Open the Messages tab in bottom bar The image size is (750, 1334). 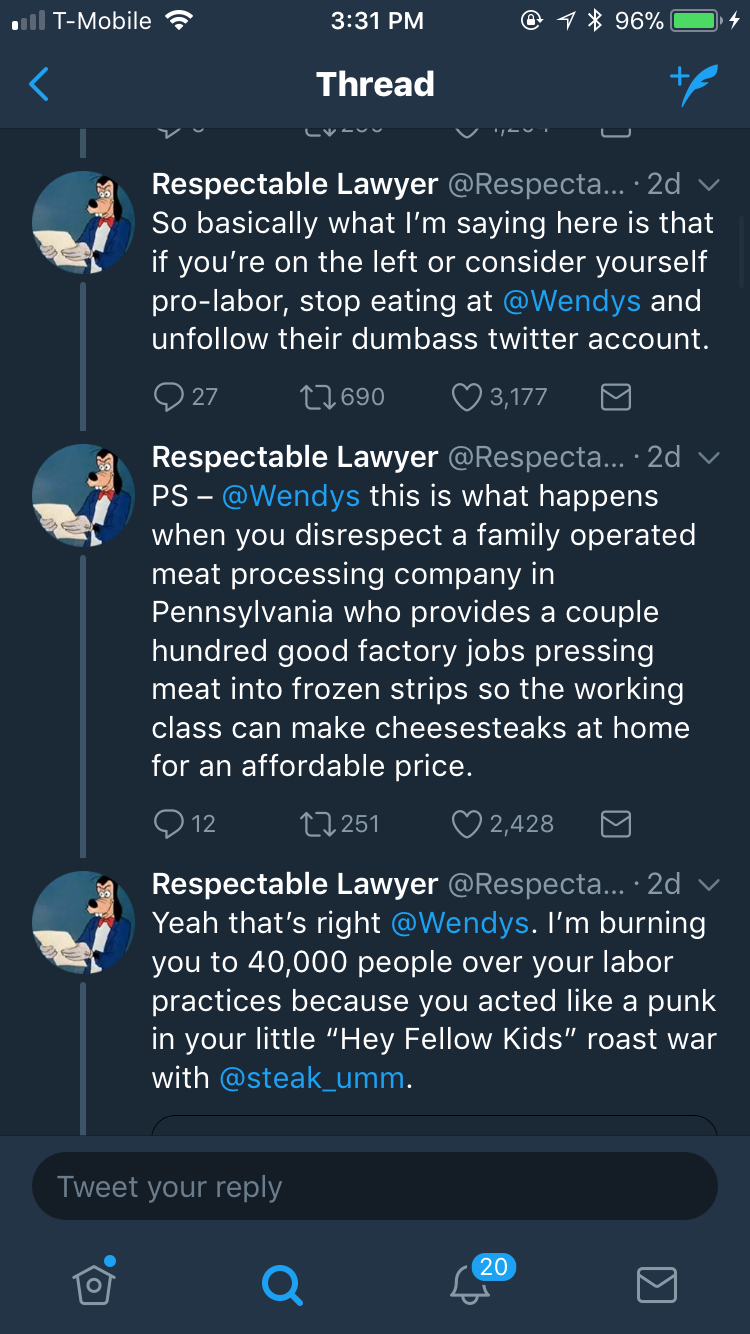(x=656, y=1284)
